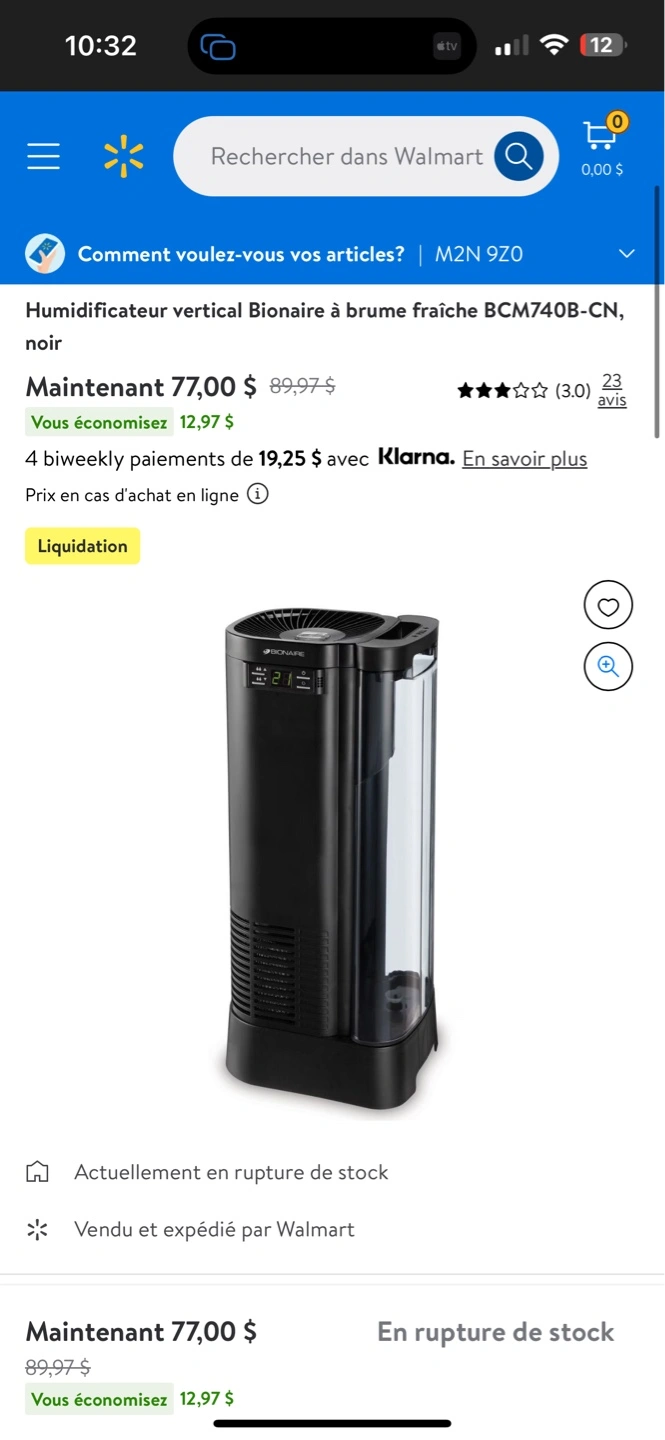This screenshot has height=1440, width=665.
Task: Add item to favourites with heart icon
Action: click(x=608, y=605)
